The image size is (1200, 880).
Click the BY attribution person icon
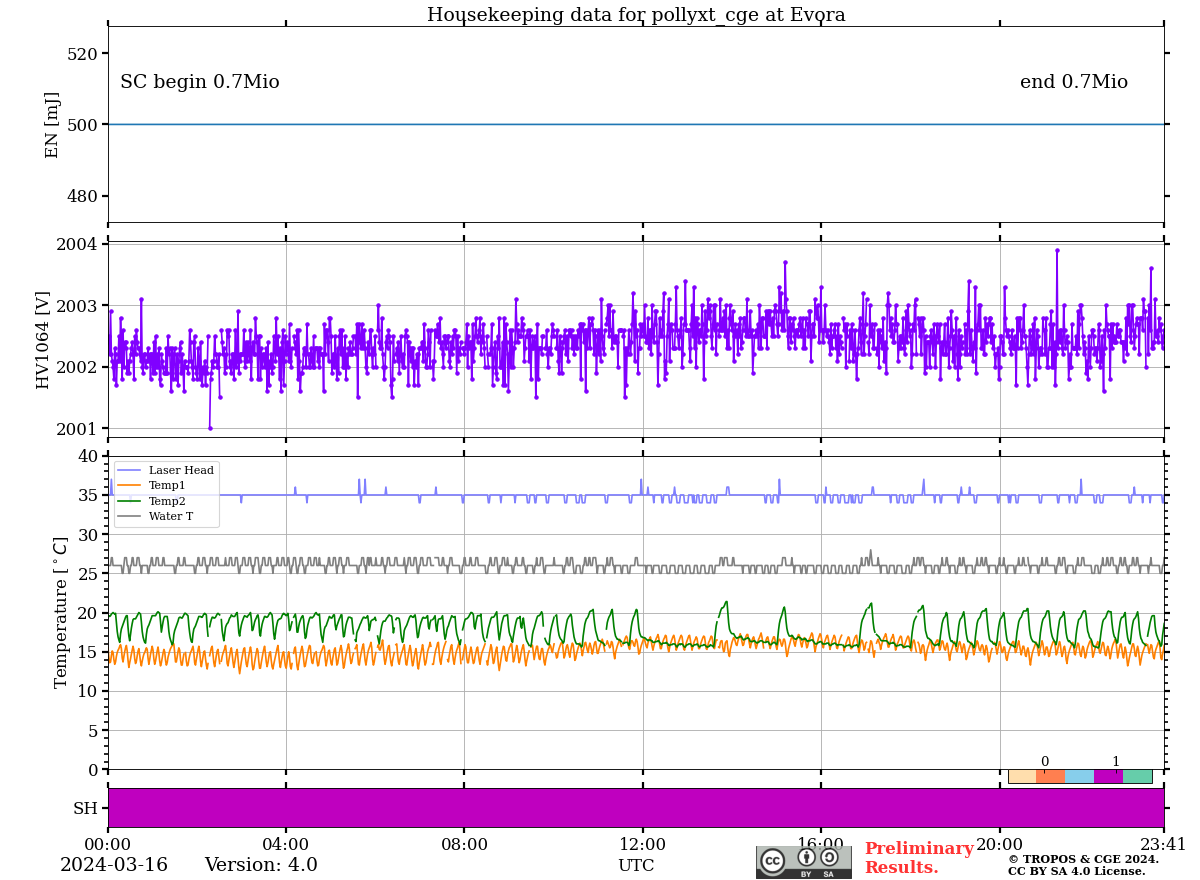click(x=806, y=858)
